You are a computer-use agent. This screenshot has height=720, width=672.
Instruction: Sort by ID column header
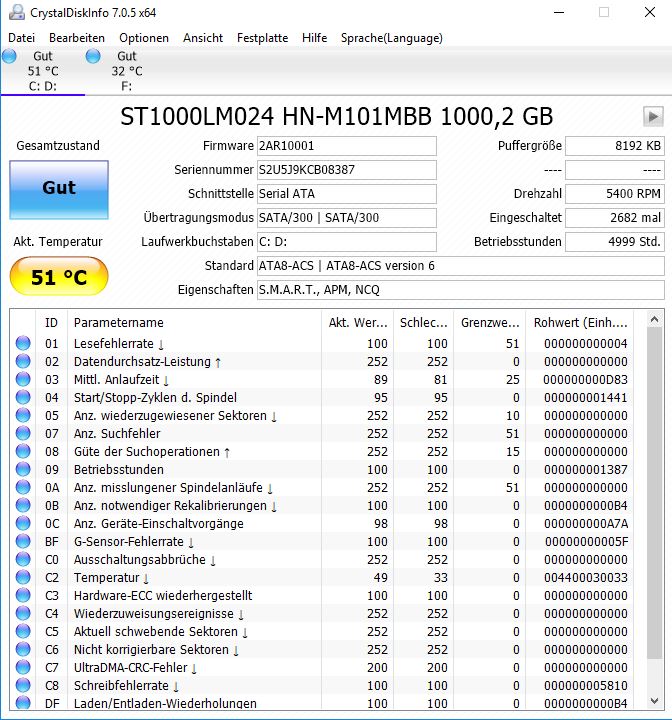pyautogui.click(x=51, y=322)
